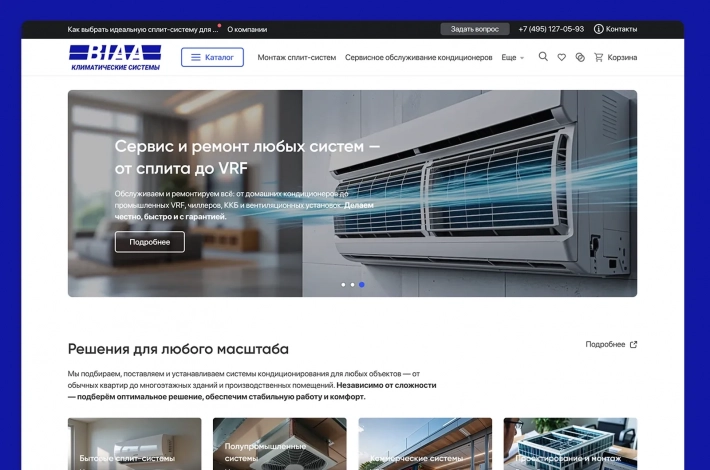Select the second slider dot
The width and height of the screenshot is (710, 470).
tap(352, 285)
